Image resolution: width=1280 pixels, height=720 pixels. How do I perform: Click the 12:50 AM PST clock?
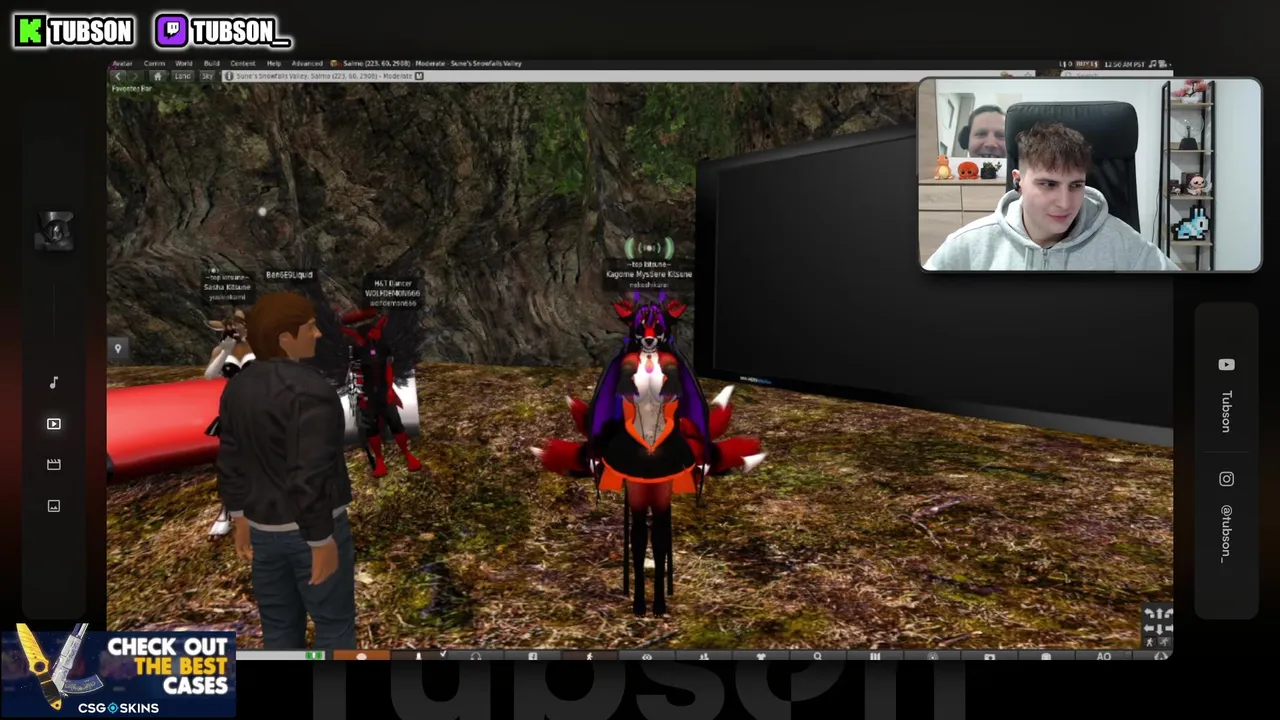coord(1125,64)
